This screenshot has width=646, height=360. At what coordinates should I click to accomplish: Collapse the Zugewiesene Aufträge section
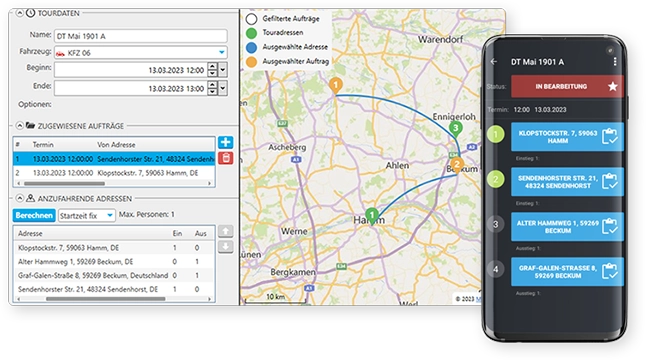point(19,126)
